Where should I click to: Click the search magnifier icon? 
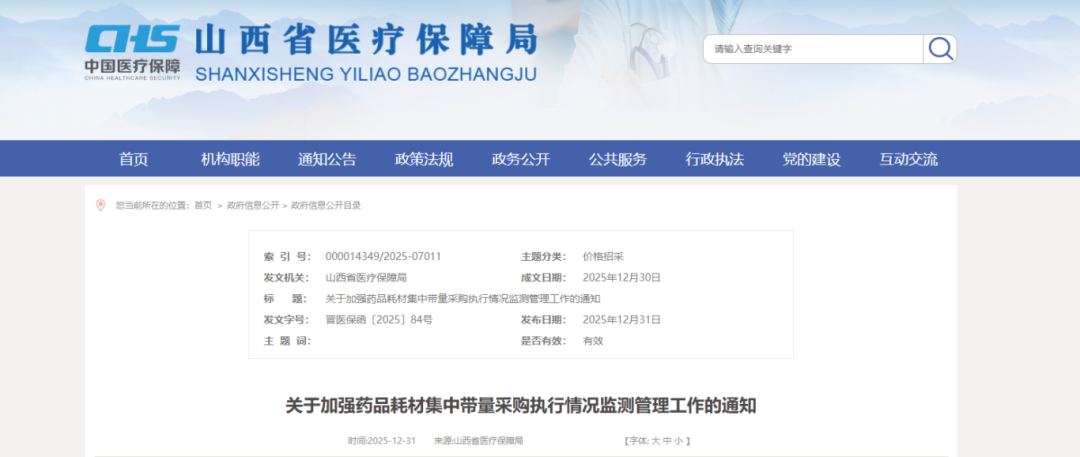(x=940, y=49)
